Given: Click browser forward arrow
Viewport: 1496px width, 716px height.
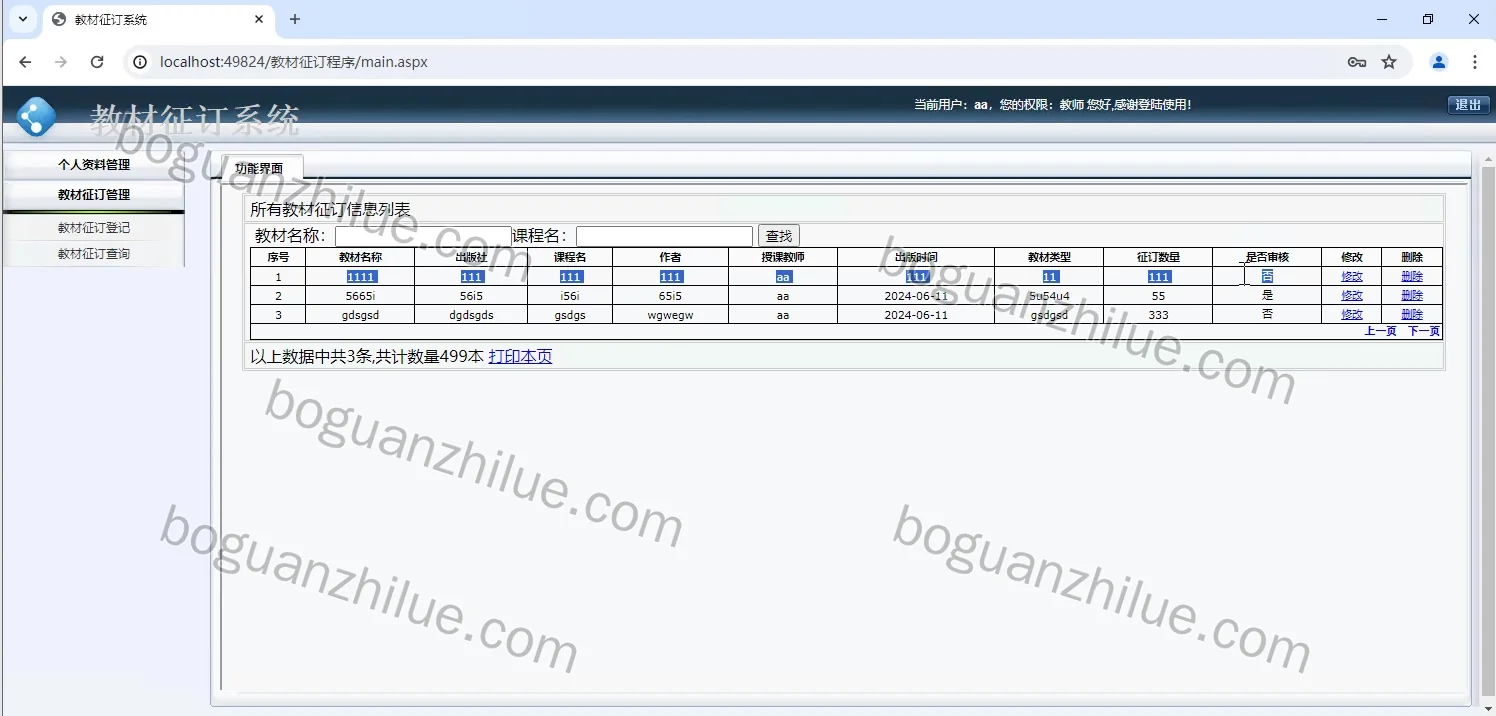Looking at the screenshot, I should tap(61, 62).
